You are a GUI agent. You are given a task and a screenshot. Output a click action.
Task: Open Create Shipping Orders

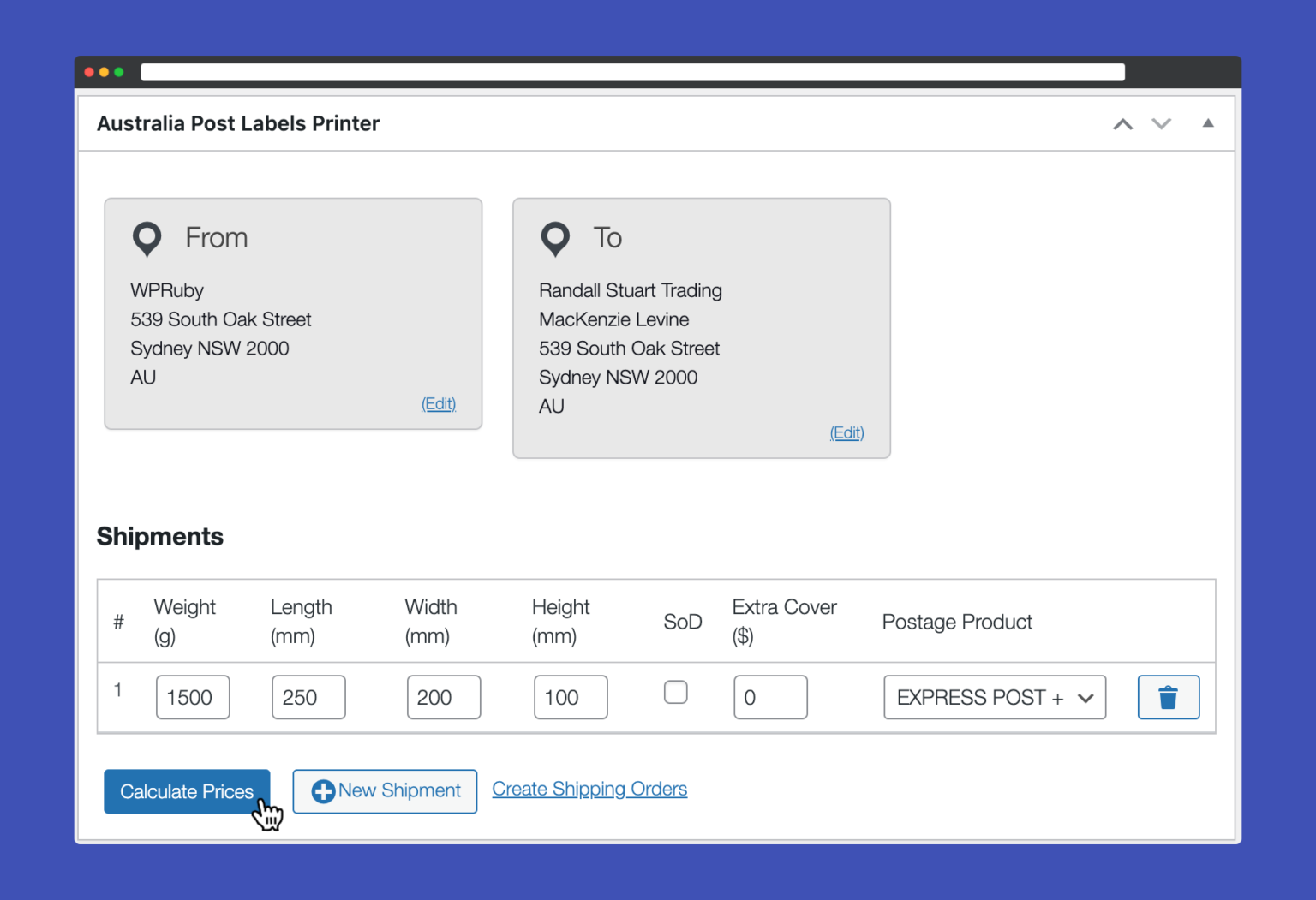[x=589, y=789]
